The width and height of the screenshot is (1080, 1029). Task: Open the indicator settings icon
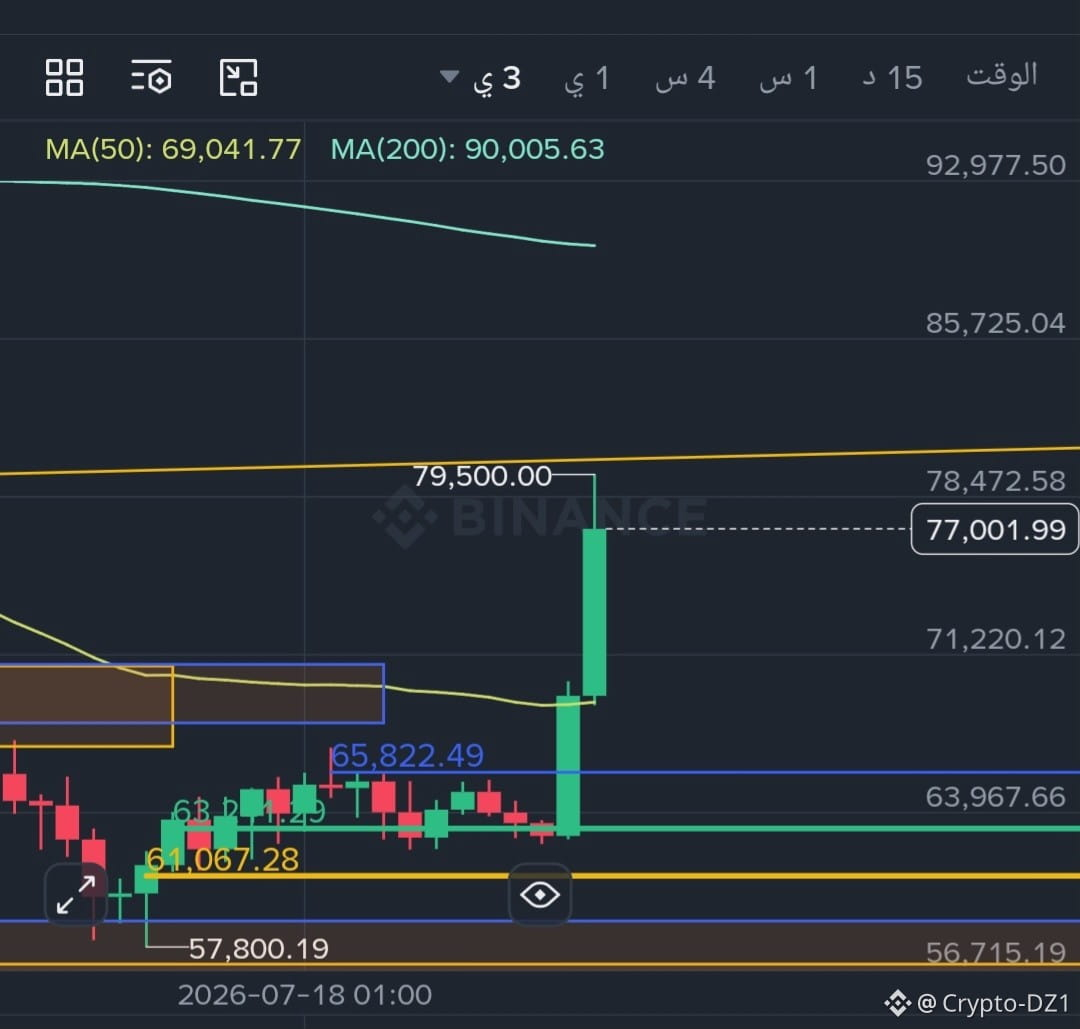[152, 77]
